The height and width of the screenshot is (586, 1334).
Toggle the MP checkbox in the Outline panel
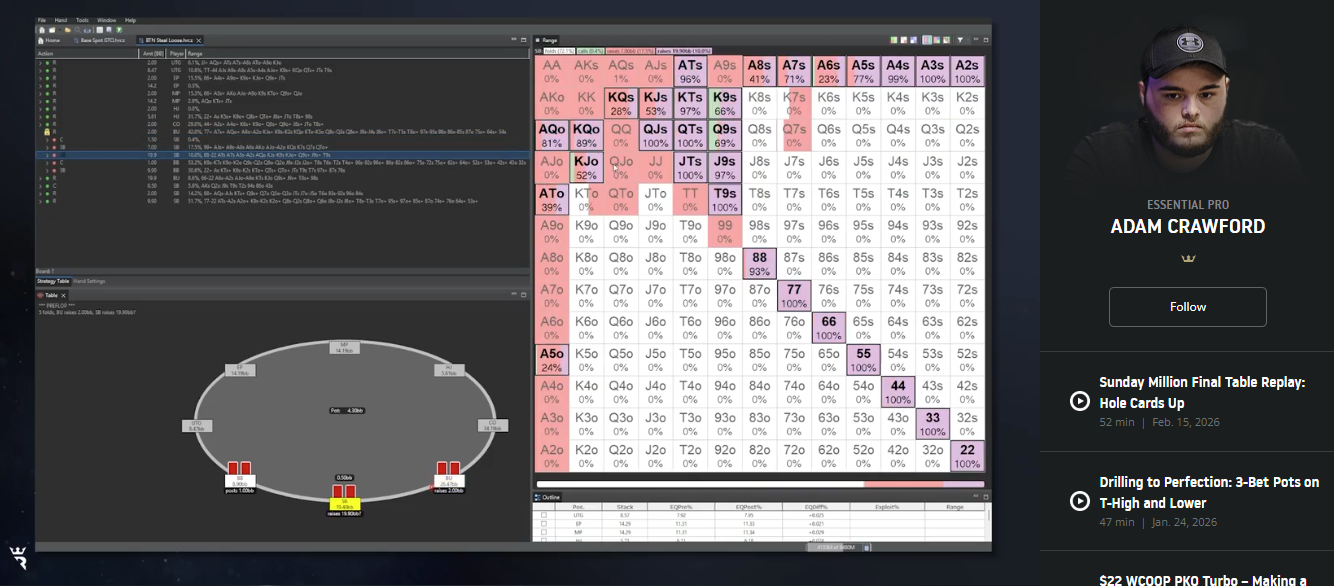coord(544,533)
